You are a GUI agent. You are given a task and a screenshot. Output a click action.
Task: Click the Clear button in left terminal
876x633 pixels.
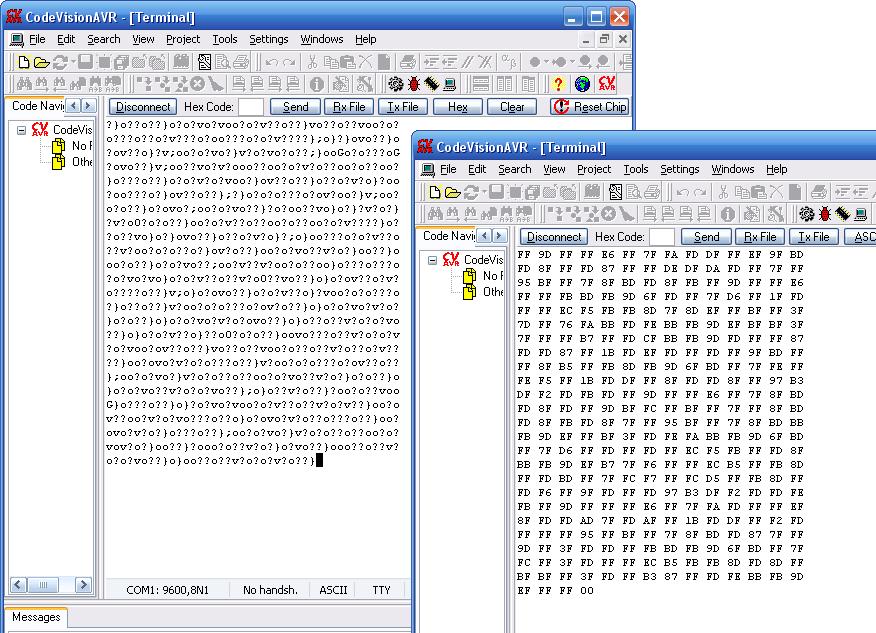(x=512, y=107)
